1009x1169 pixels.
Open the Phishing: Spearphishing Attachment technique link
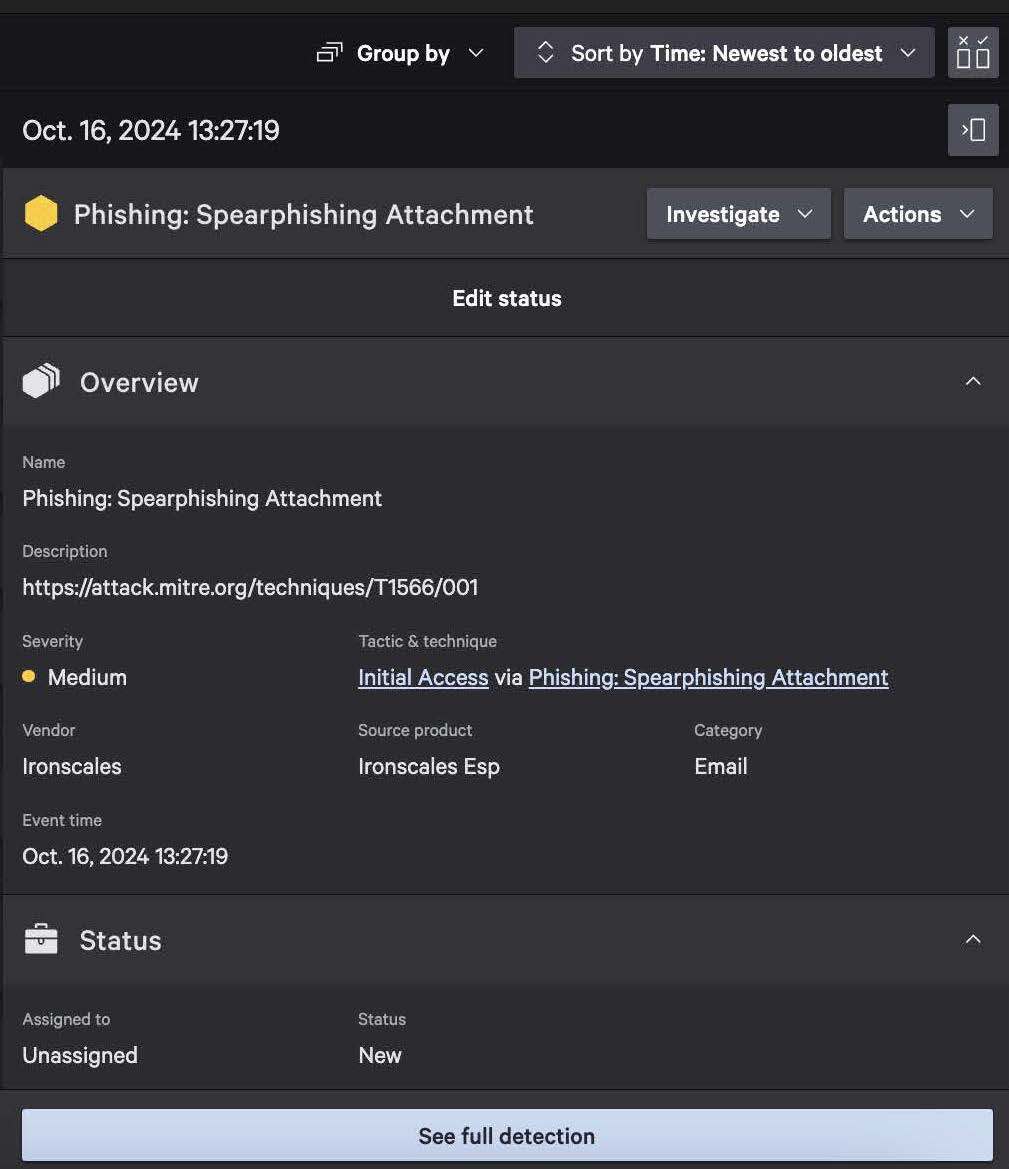709,677
